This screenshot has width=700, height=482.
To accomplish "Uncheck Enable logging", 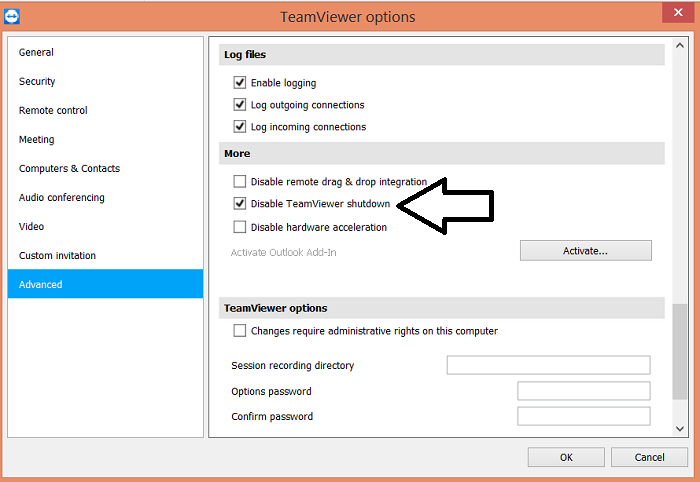I will [240, 82].
